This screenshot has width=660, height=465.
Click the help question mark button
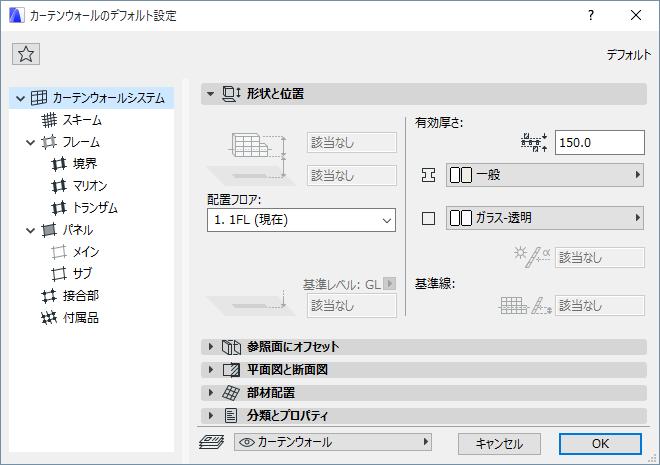[x=591, y=16]
